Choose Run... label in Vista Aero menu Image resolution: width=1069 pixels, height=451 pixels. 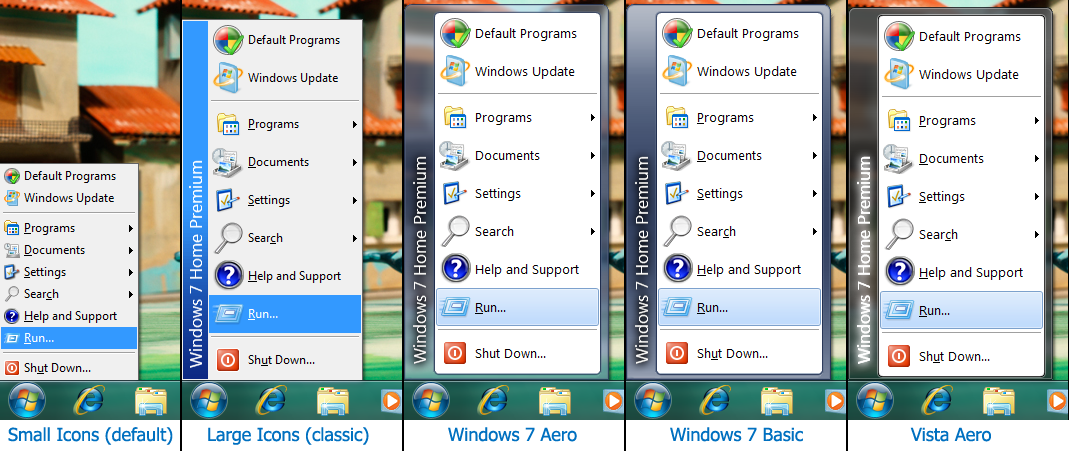click(x=934, y=311)
